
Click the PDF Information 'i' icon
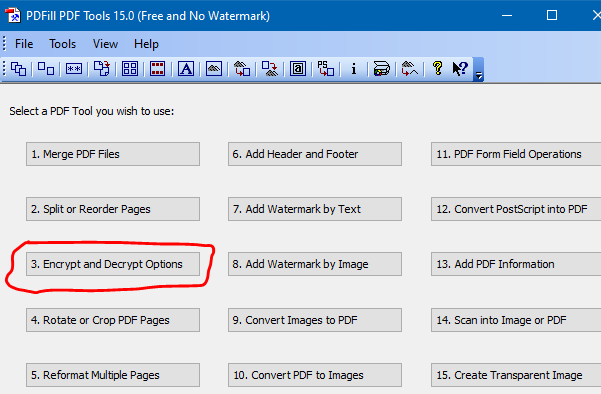[x=353, y=69]
